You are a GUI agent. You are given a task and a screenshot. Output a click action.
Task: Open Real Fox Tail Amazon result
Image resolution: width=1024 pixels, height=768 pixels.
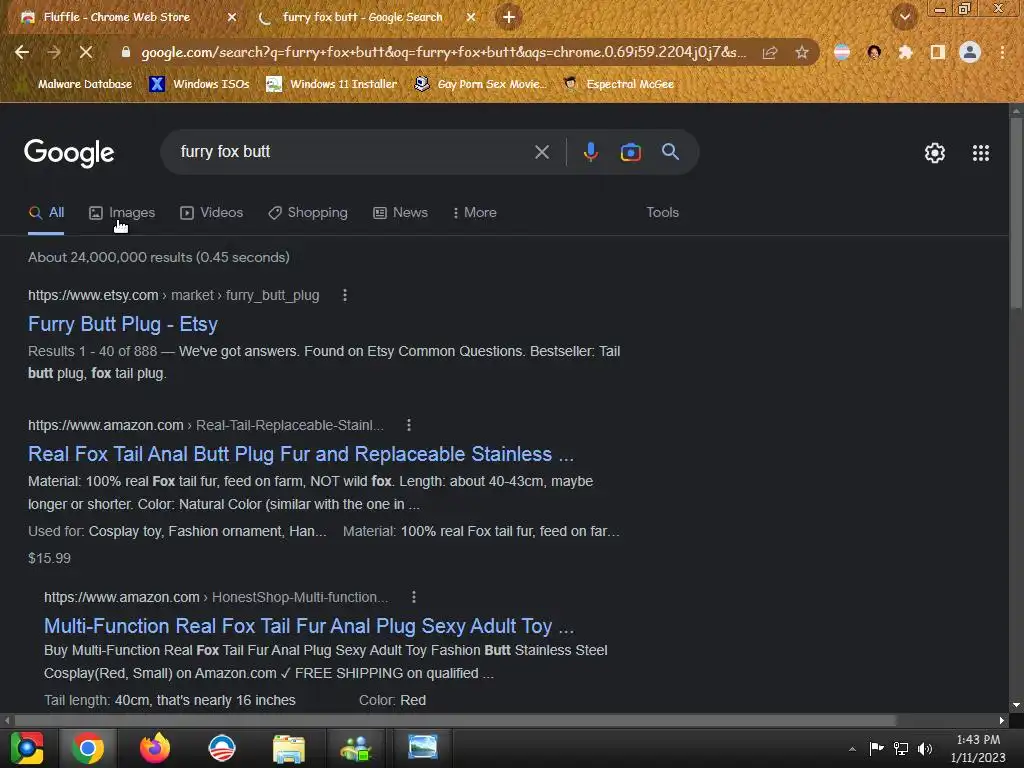pyautogui.click(x=301, y=455)
